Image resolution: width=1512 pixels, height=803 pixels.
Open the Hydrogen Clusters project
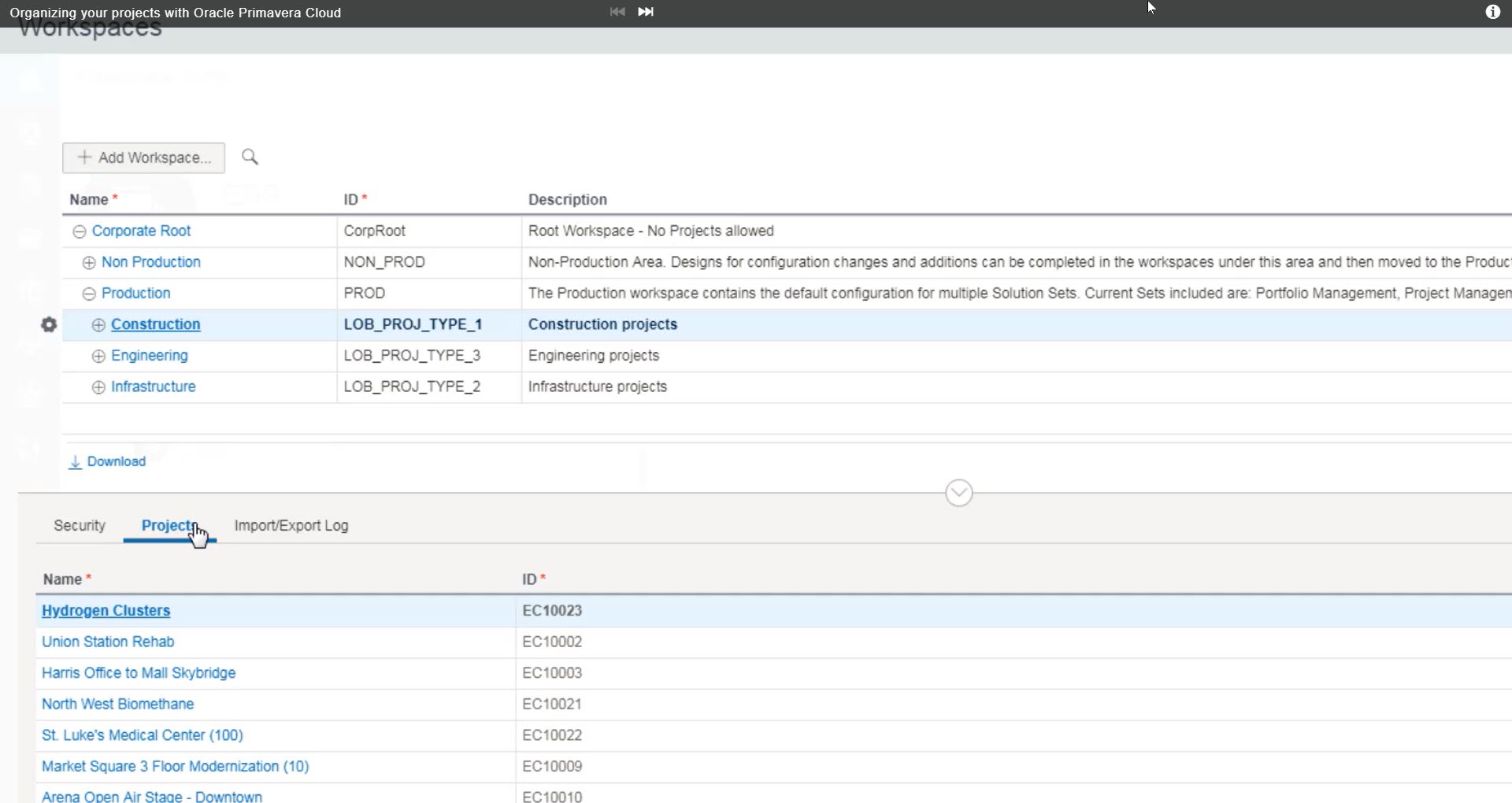tap(106, 610)
